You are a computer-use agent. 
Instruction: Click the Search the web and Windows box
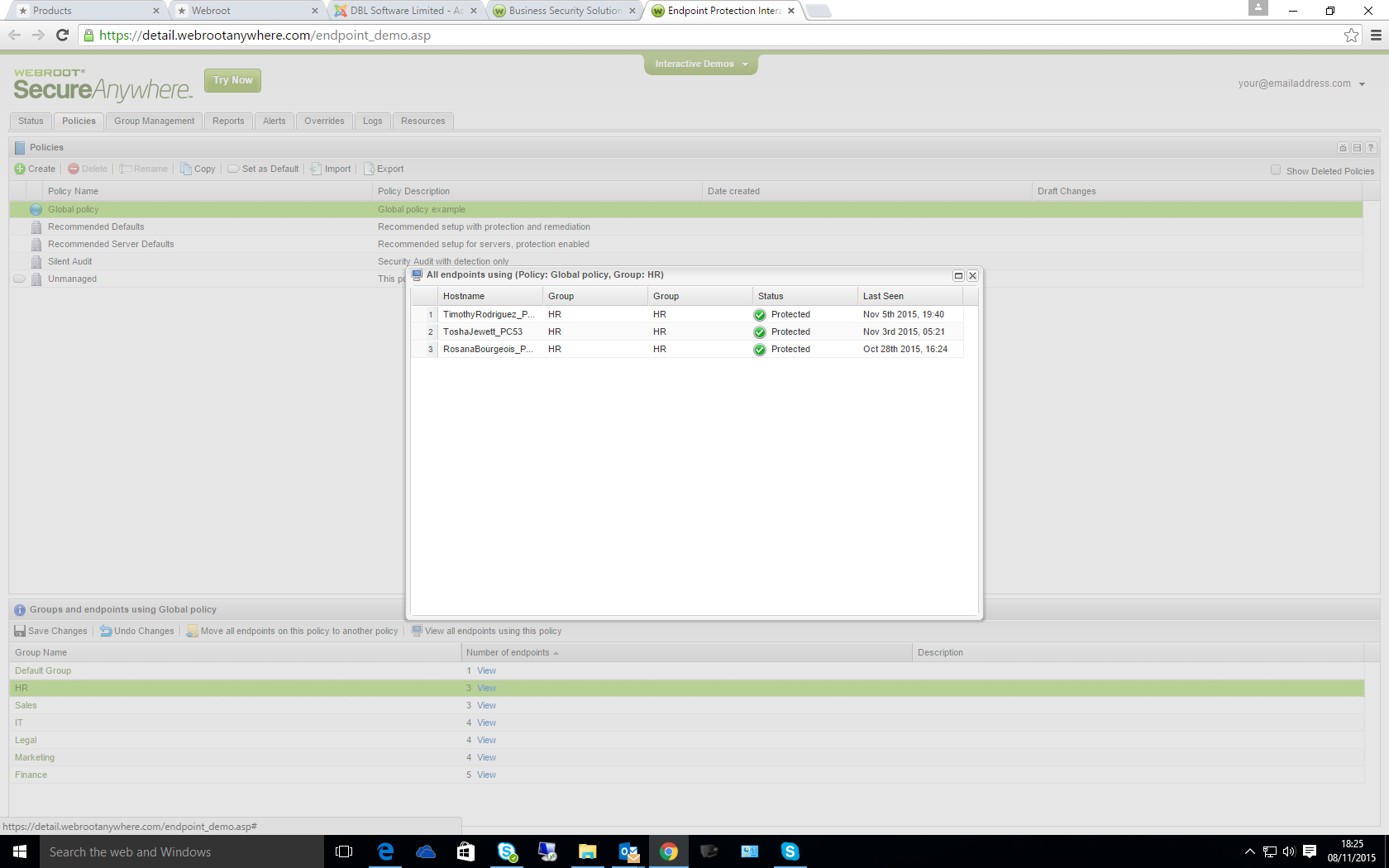coord(182,851)
